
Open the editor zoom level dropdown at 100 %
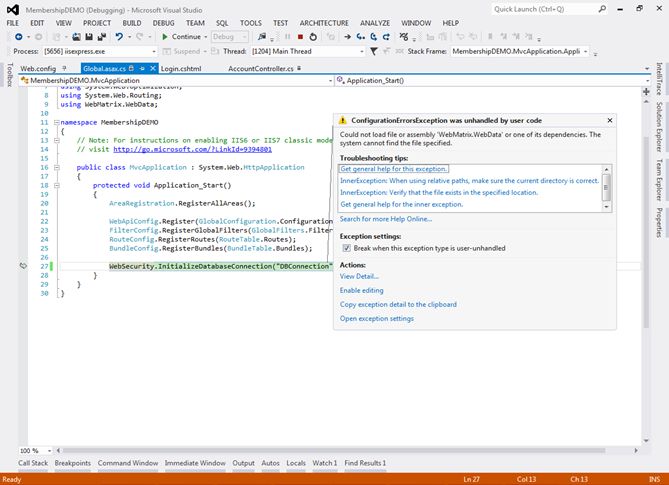[50, 451]
